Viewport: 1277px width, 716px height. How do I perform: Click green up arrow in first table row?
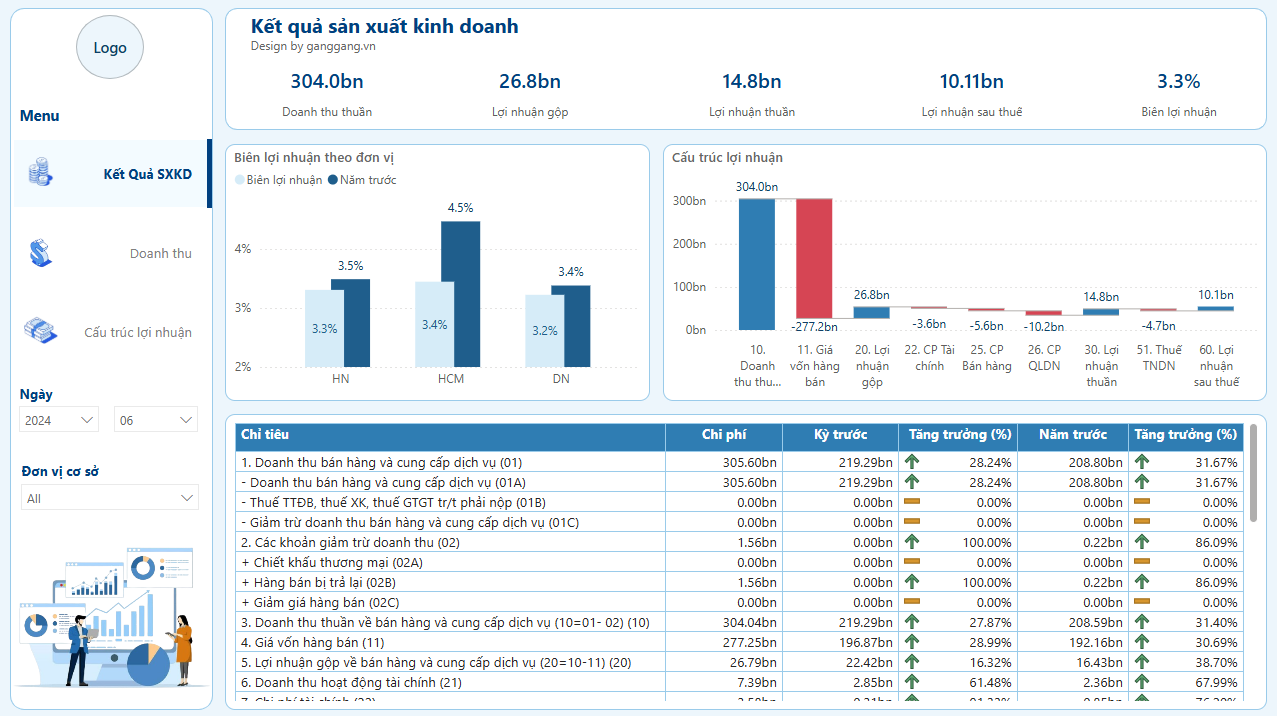(911, 462)
